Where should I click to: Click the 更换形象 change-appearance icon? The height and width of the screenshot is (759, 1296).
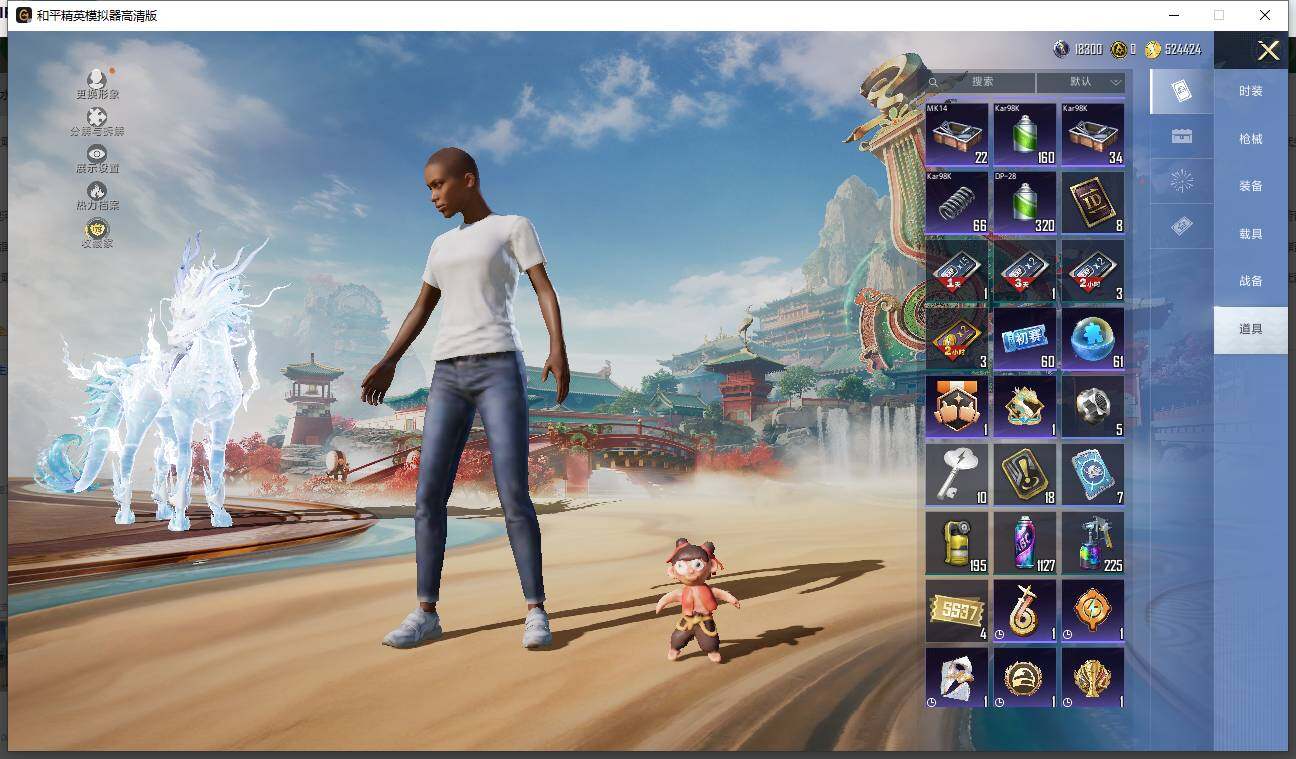[x=97, y=79]
